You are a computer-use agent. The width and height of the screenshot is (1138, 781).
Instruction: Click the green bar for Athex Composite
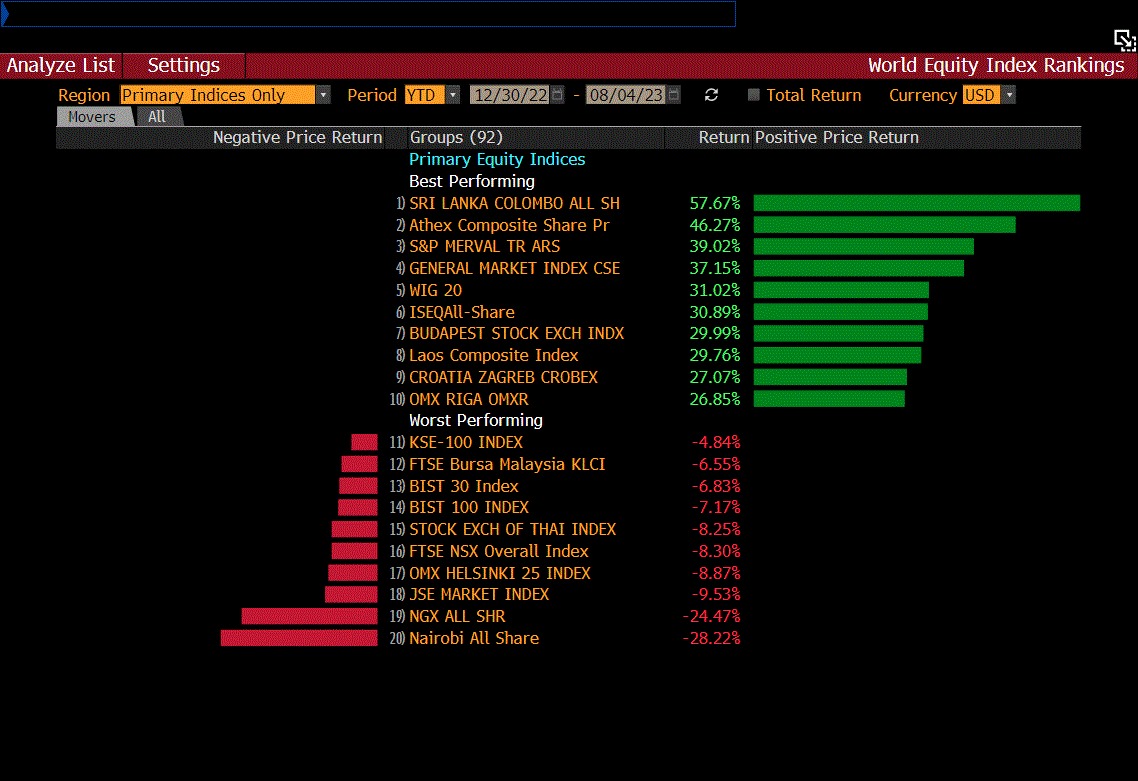pos(885,225)
